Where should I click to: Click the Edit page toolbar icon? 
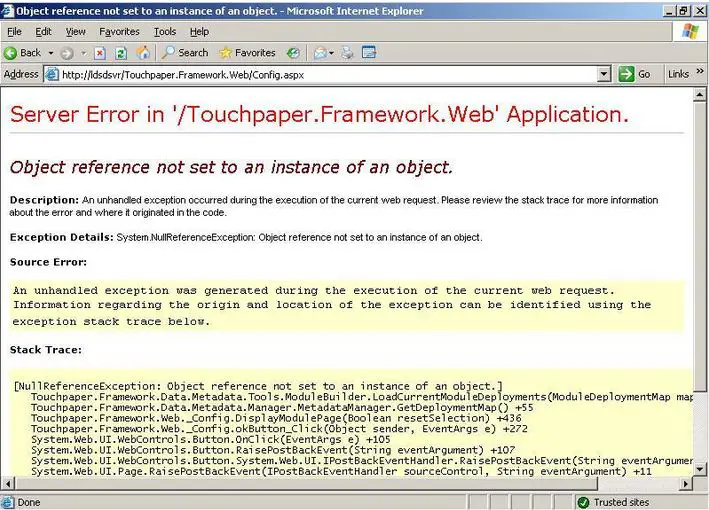point(369,52)
